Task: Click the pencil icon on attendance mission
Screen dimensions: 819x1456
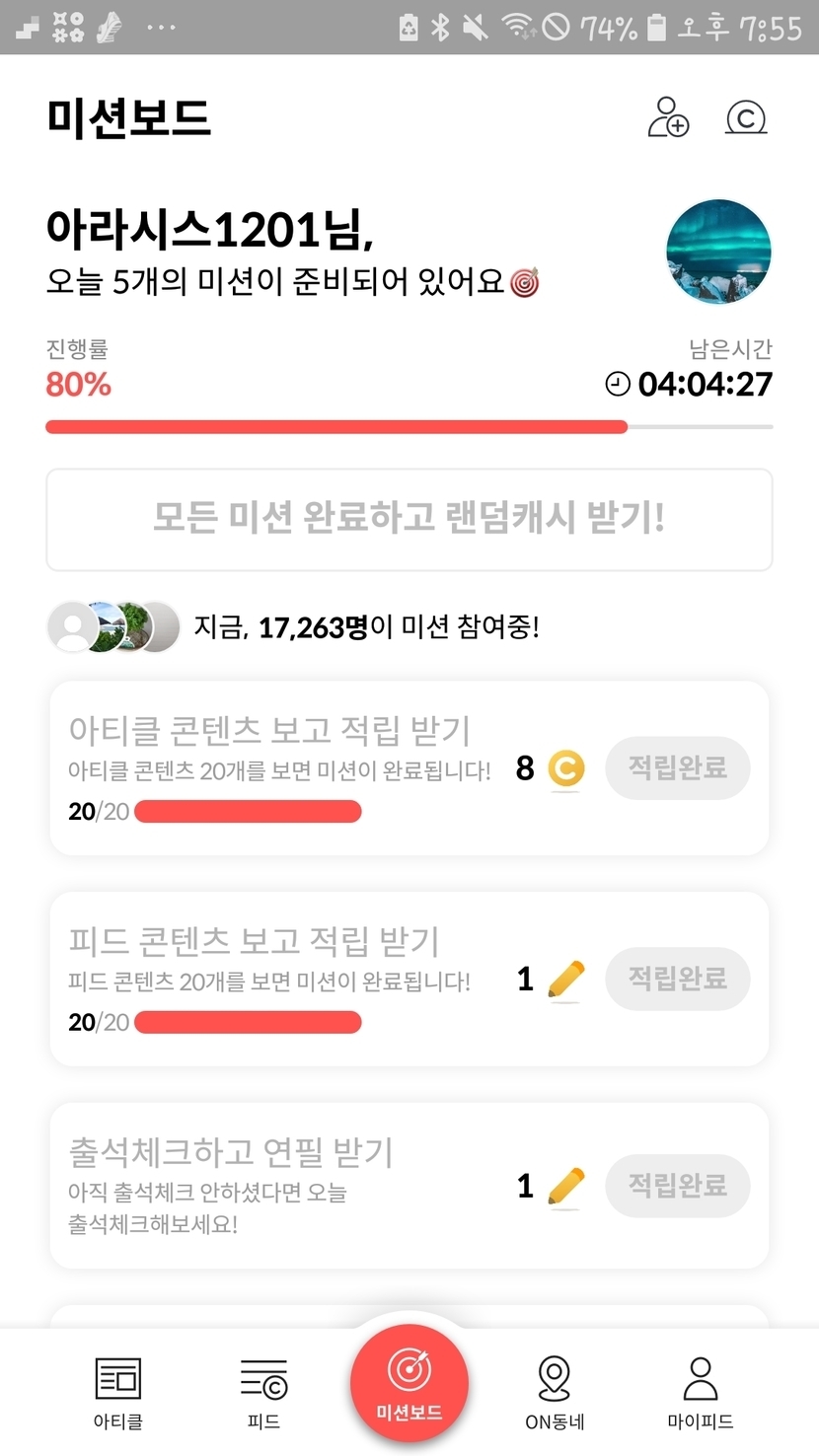Action: (565, 1186)
